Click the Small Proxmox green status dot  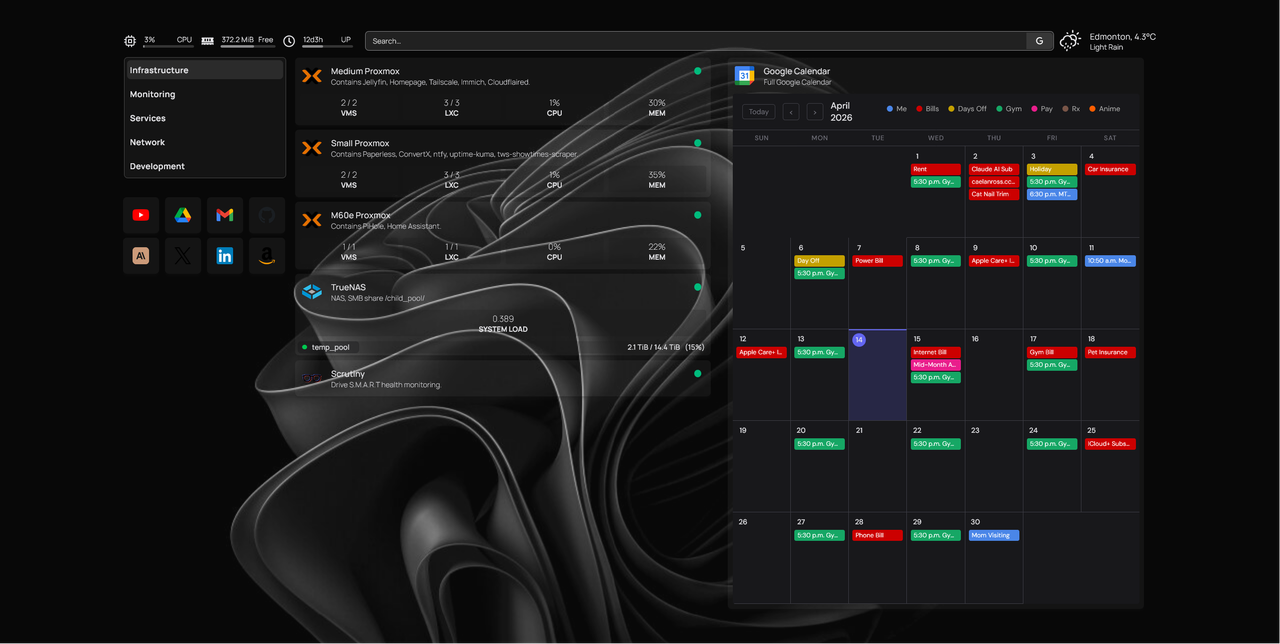tap(698, 143)
